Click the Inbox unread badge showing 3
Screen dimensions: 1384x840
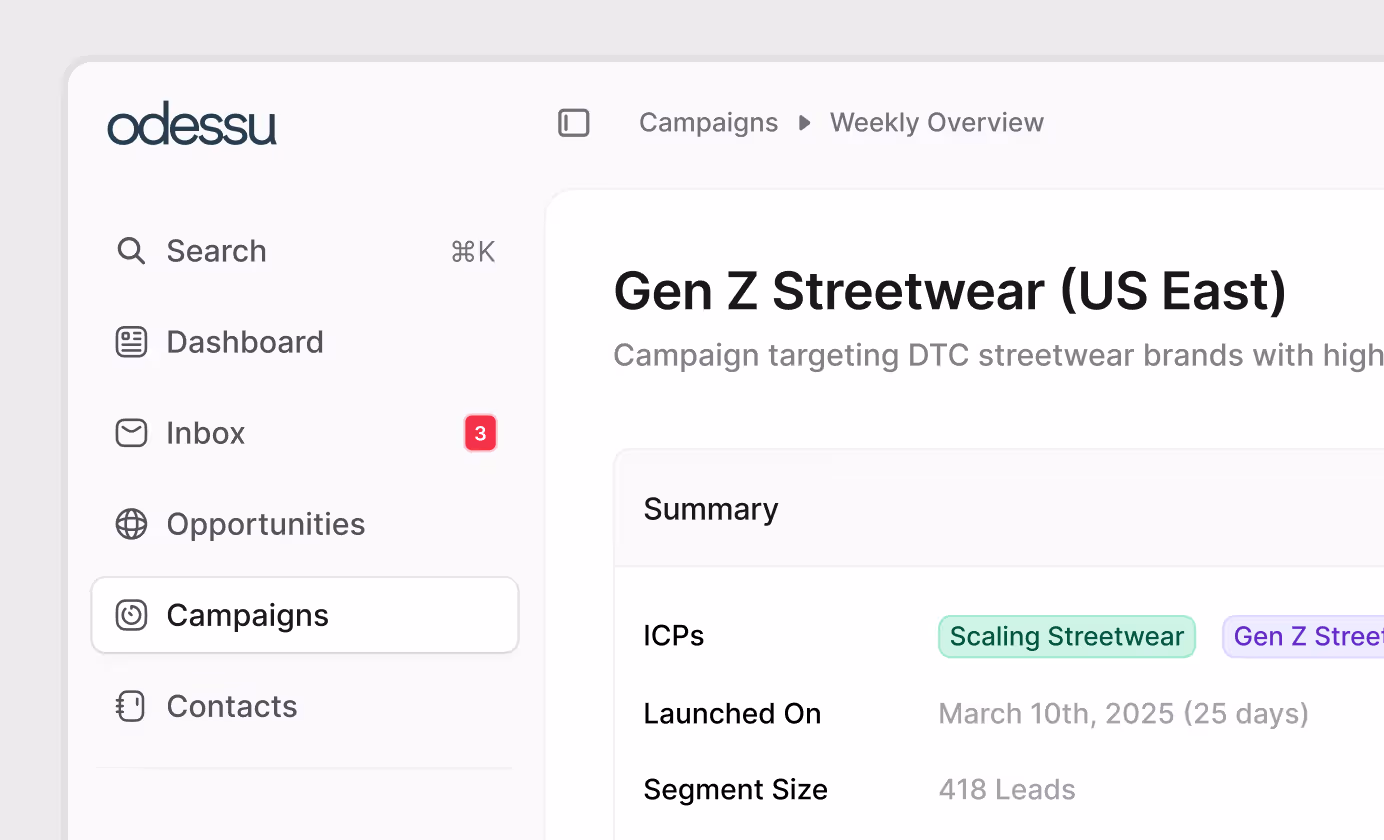[480, 433]
